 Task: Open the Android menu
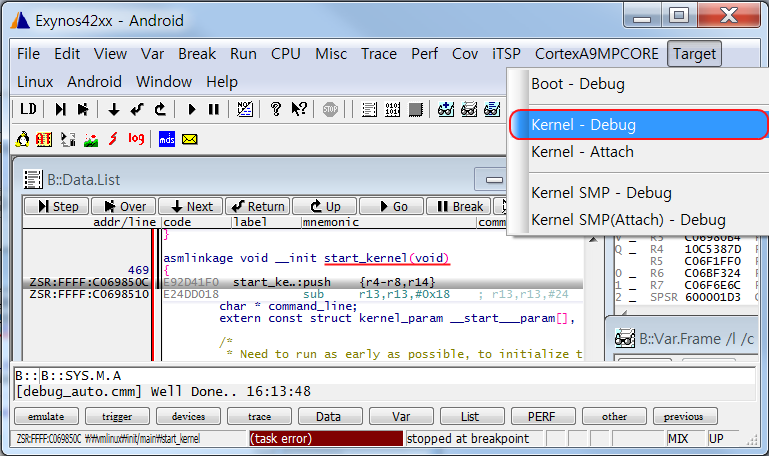pyautogui.click(x=94, y=81)
